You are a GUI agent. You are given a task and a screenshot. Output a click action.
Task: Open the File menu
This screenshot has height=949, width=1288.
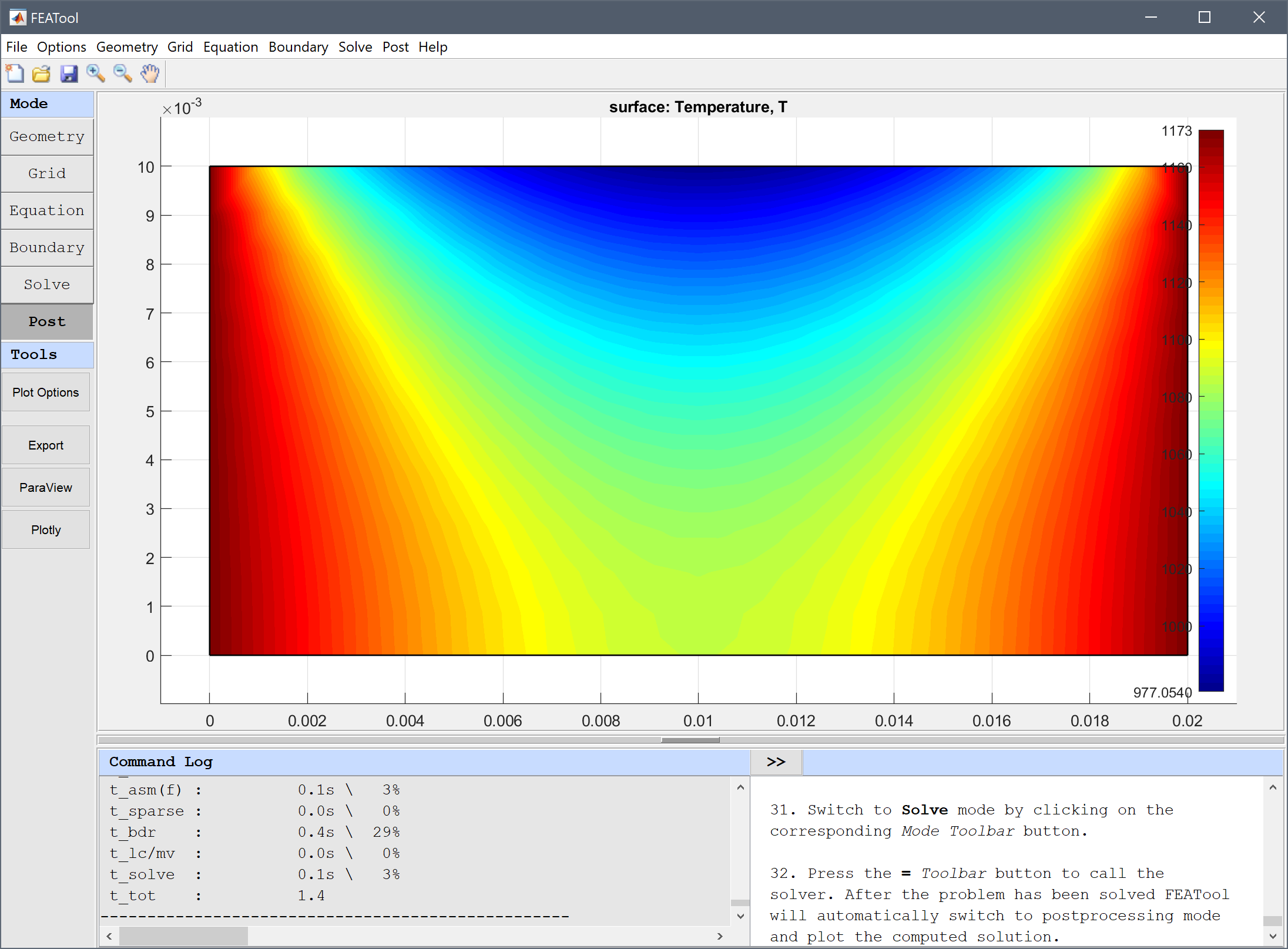pos(17,47)
